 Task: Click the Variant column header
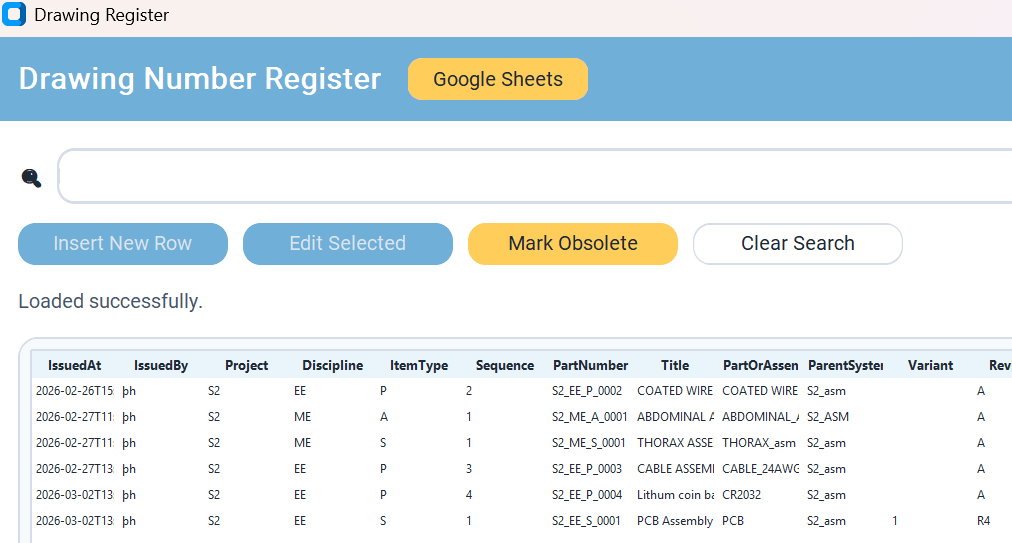[x=930, y=365]
